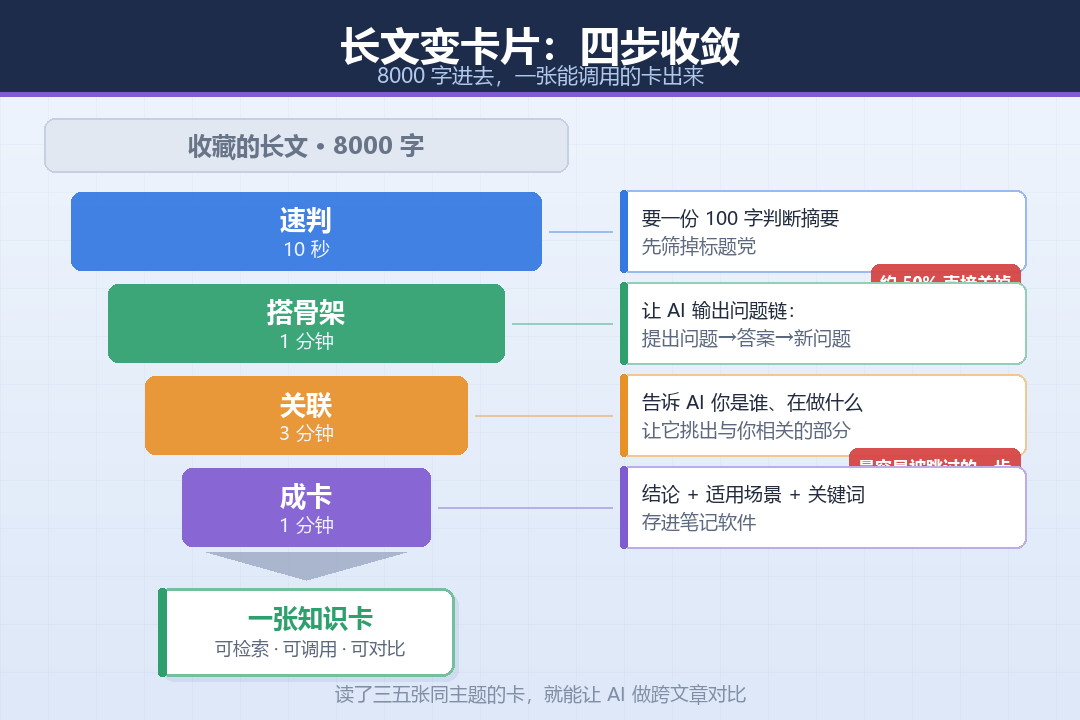Screen dimensions: 1080x720
Task: Click the 收藏的长文 · 8000 字 box
Action: pyautogui.click(x=307, y=145)
